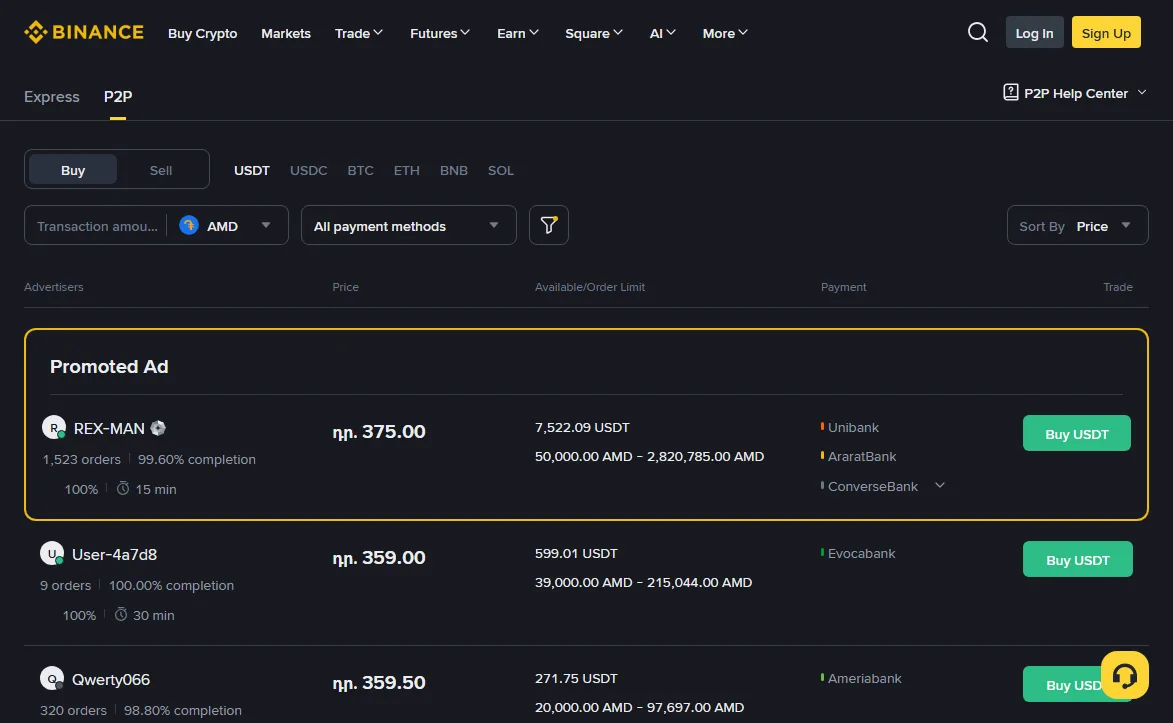Click REX-MAN verified badge icon
1173x723 pixels.
pos(158,428)
